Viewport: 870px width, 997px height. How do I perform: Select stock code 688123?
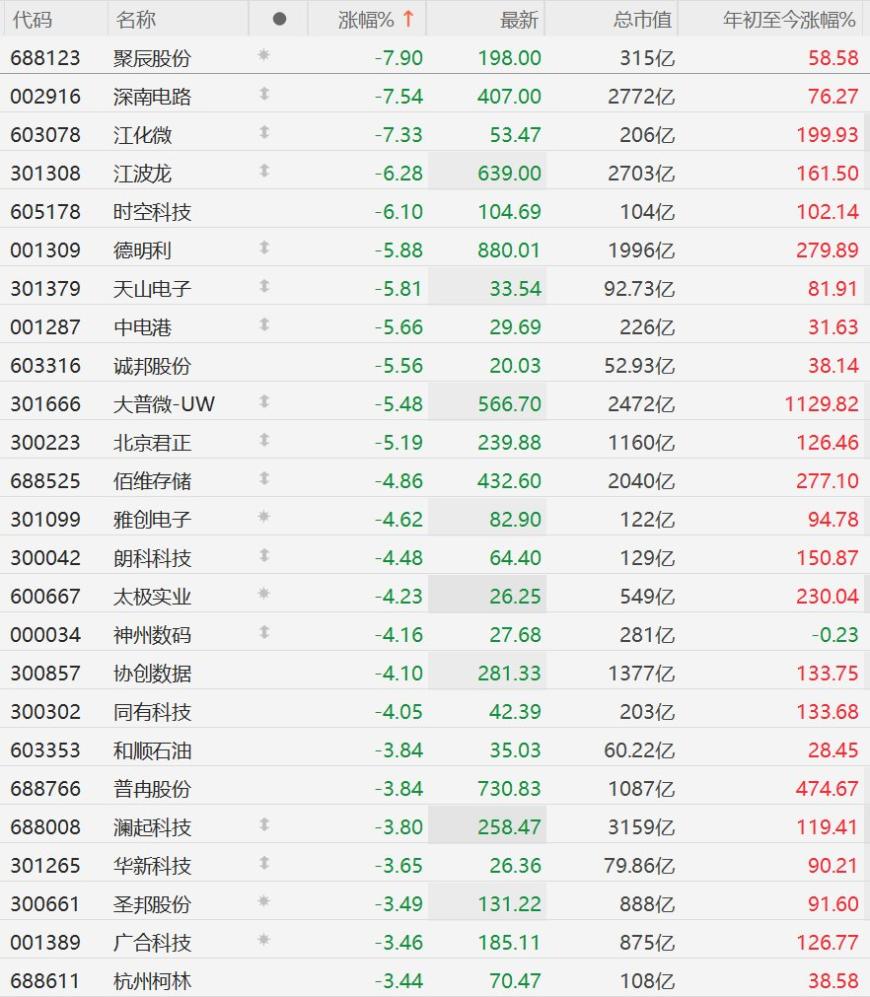point(45,58)
